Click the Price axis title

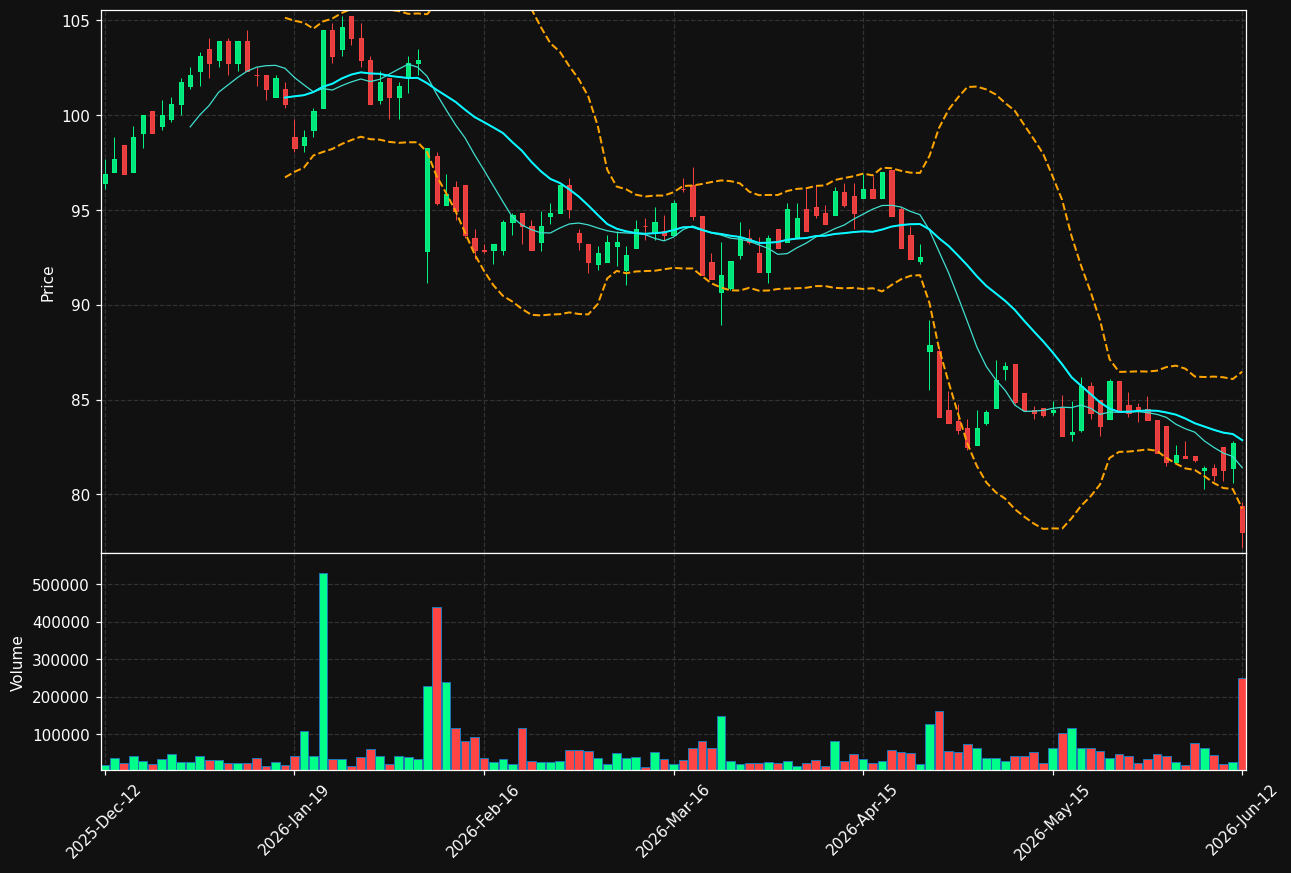[x=48, y=283]
